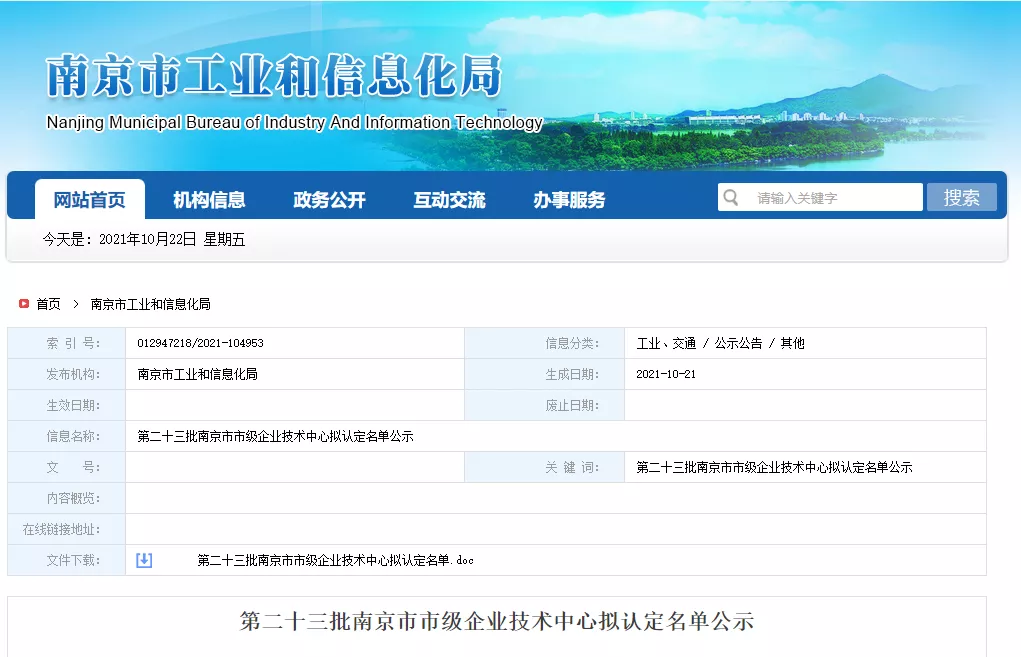Click inside the 请输入关键字 search field
This screenshot has height=657, width=1021.
(x=820, y=197)
